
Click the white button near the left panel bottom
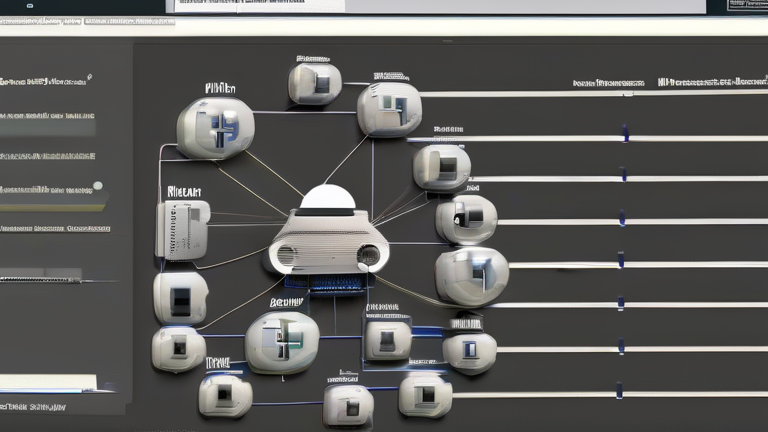48,382
